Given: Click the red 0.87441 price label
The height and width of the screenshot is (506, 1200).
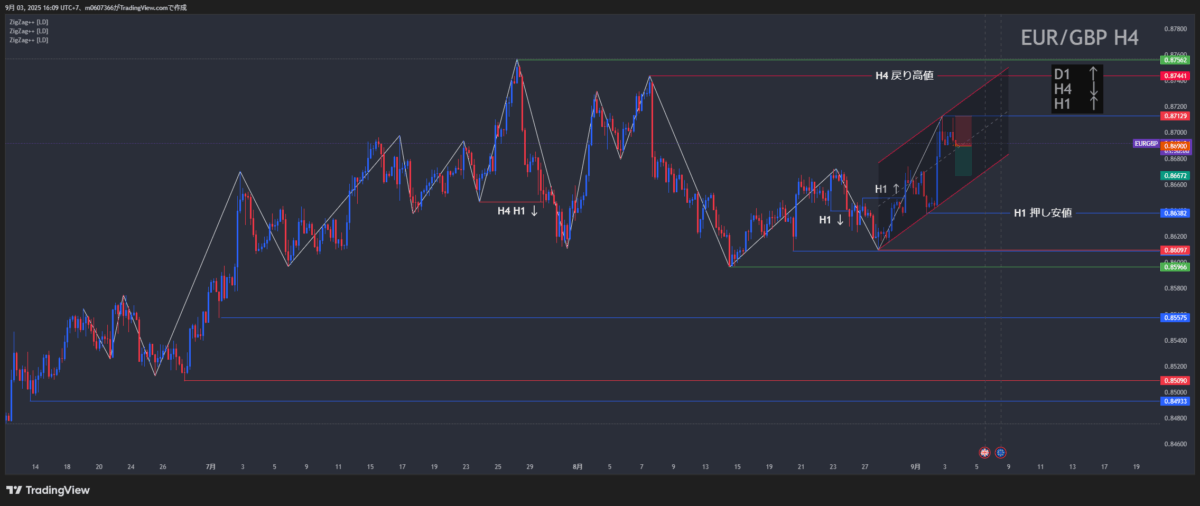Looking at the screenshot, I should [1175, 76].
